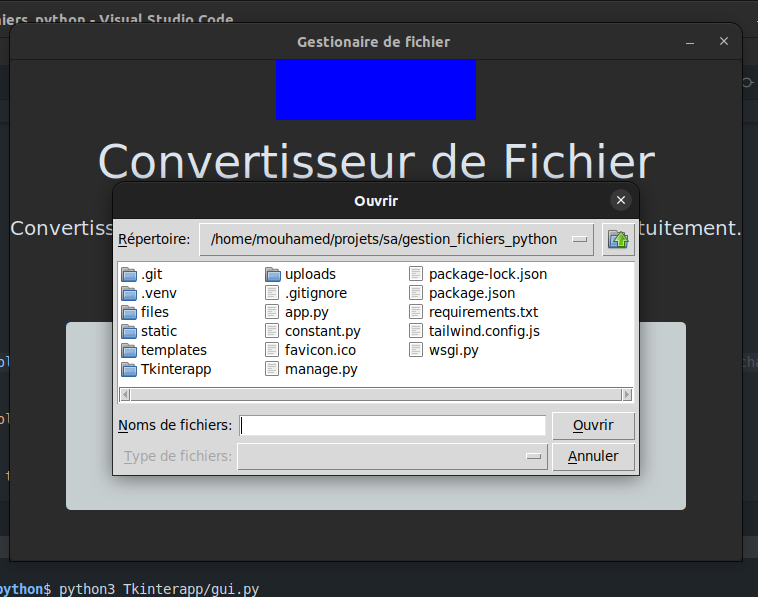Select the manage.py file

pyautogui.click(x=320, y=369)
